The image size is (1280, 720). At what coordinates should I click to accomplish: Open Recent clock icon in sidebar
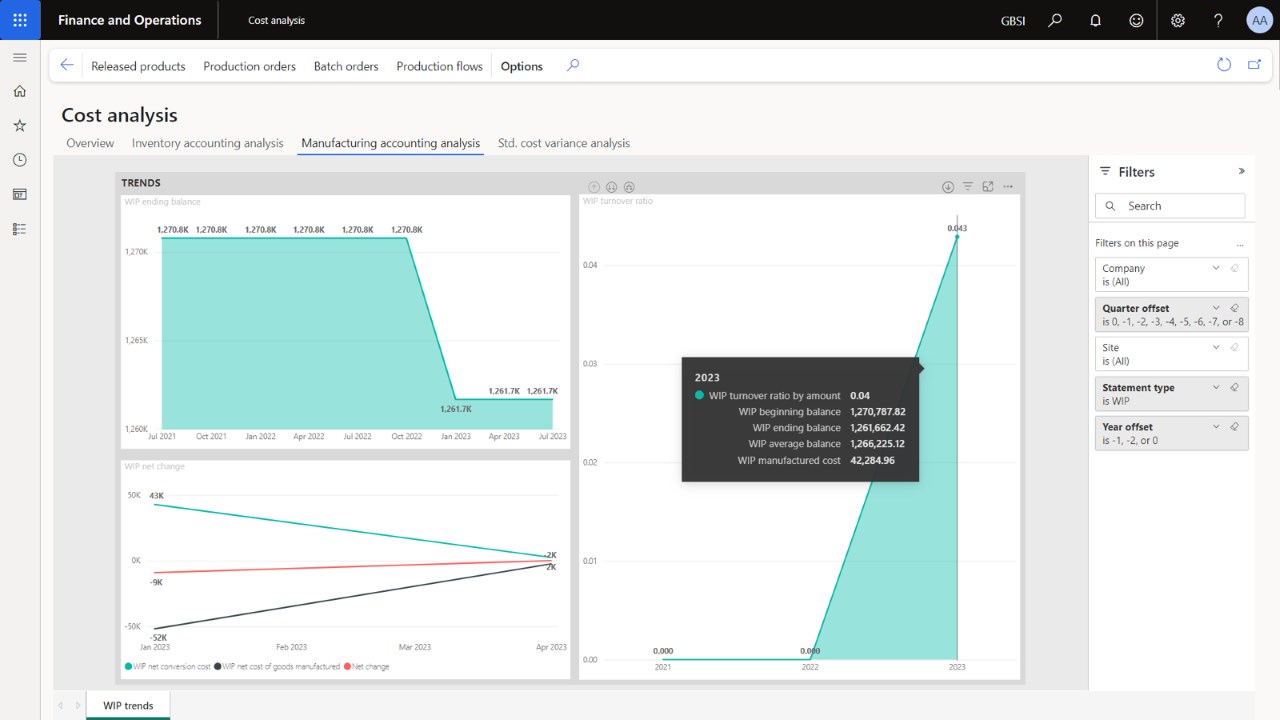tap(20, 160)
